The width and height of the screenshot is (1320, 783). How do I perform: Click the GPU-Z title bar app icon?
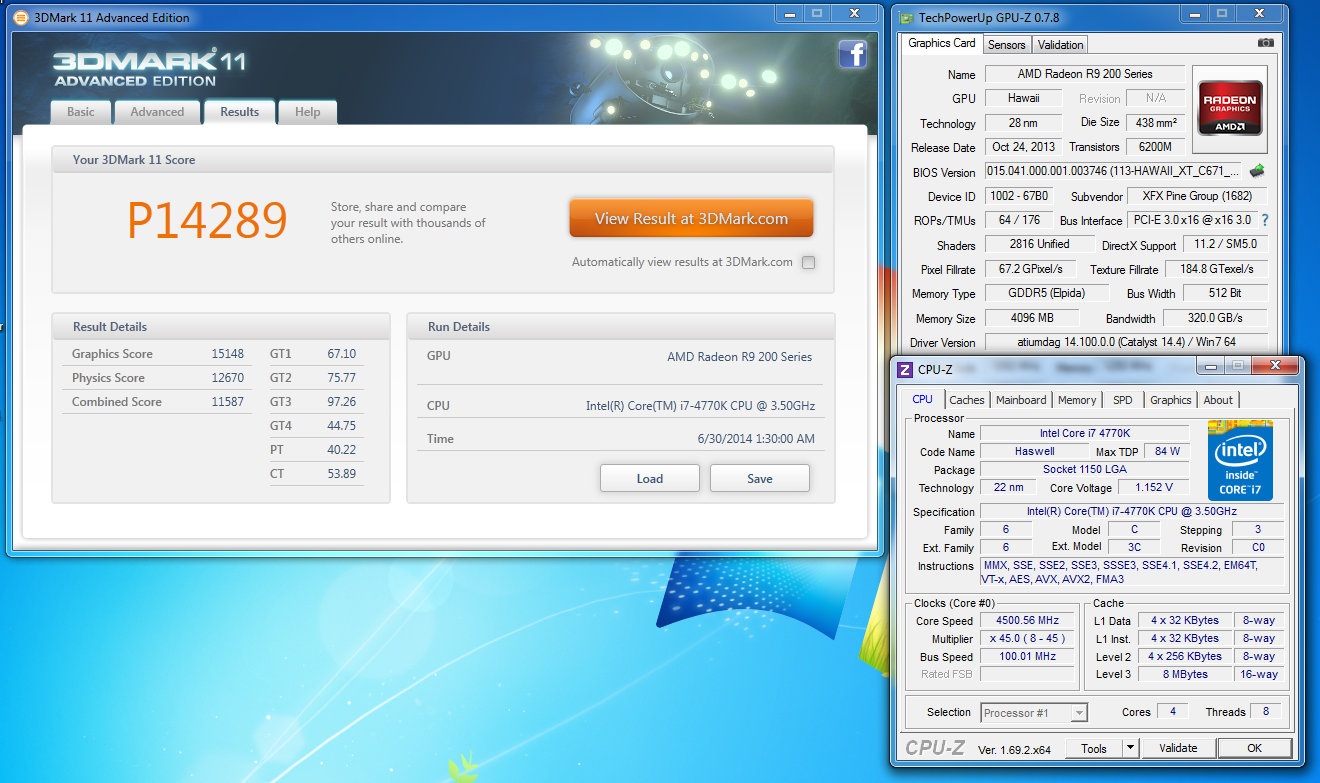(907, 17)
